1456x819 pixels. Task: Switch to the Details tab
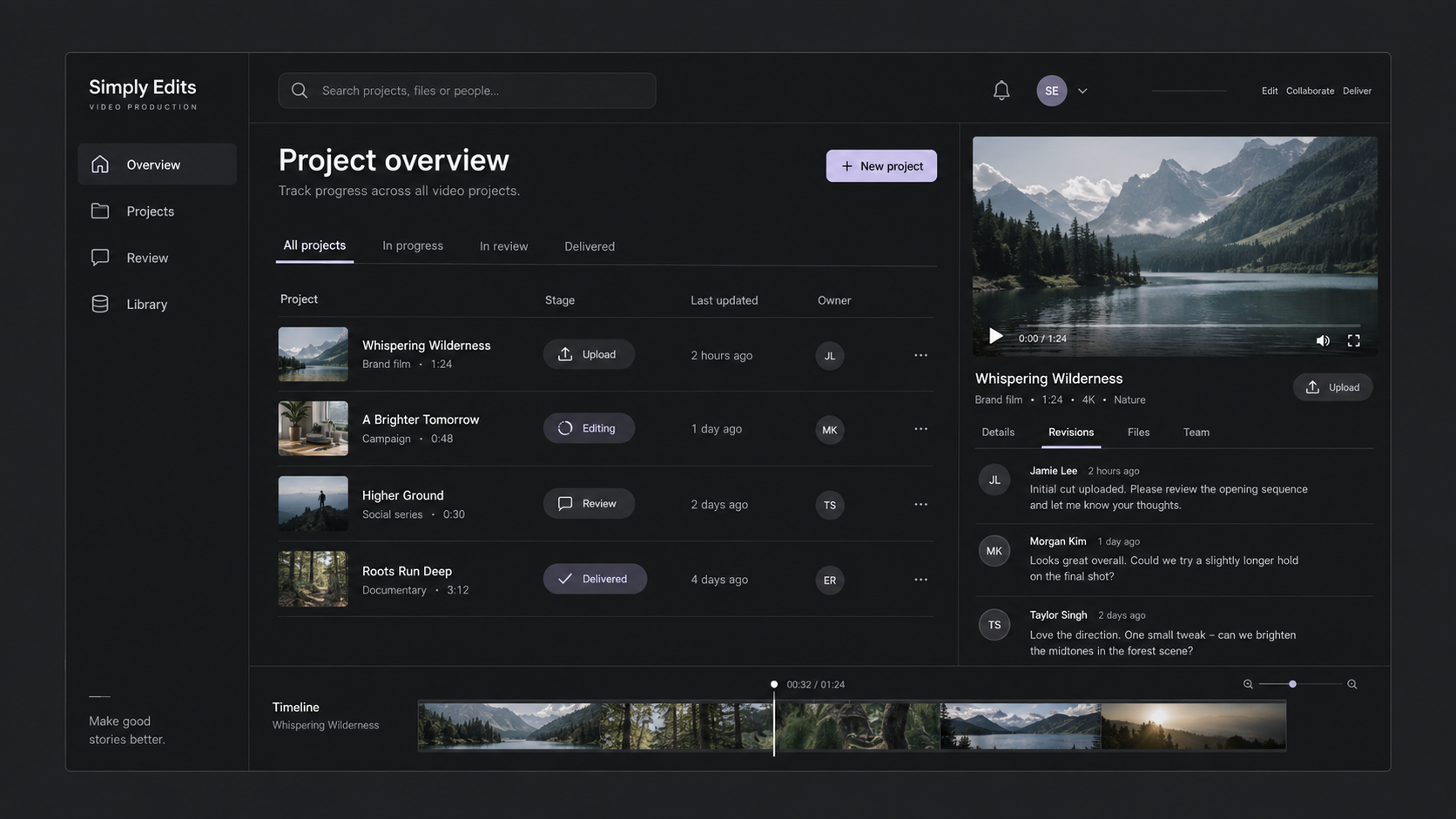coord(998,433)
